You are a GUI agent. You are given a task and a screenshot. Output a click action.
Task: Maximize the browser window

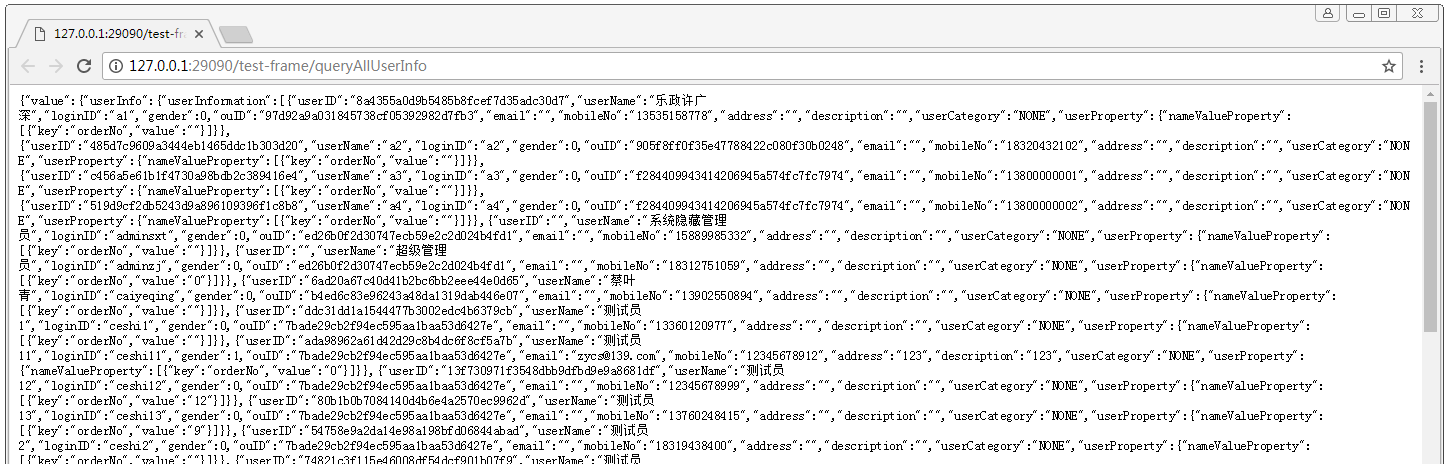click(1384, 13)
